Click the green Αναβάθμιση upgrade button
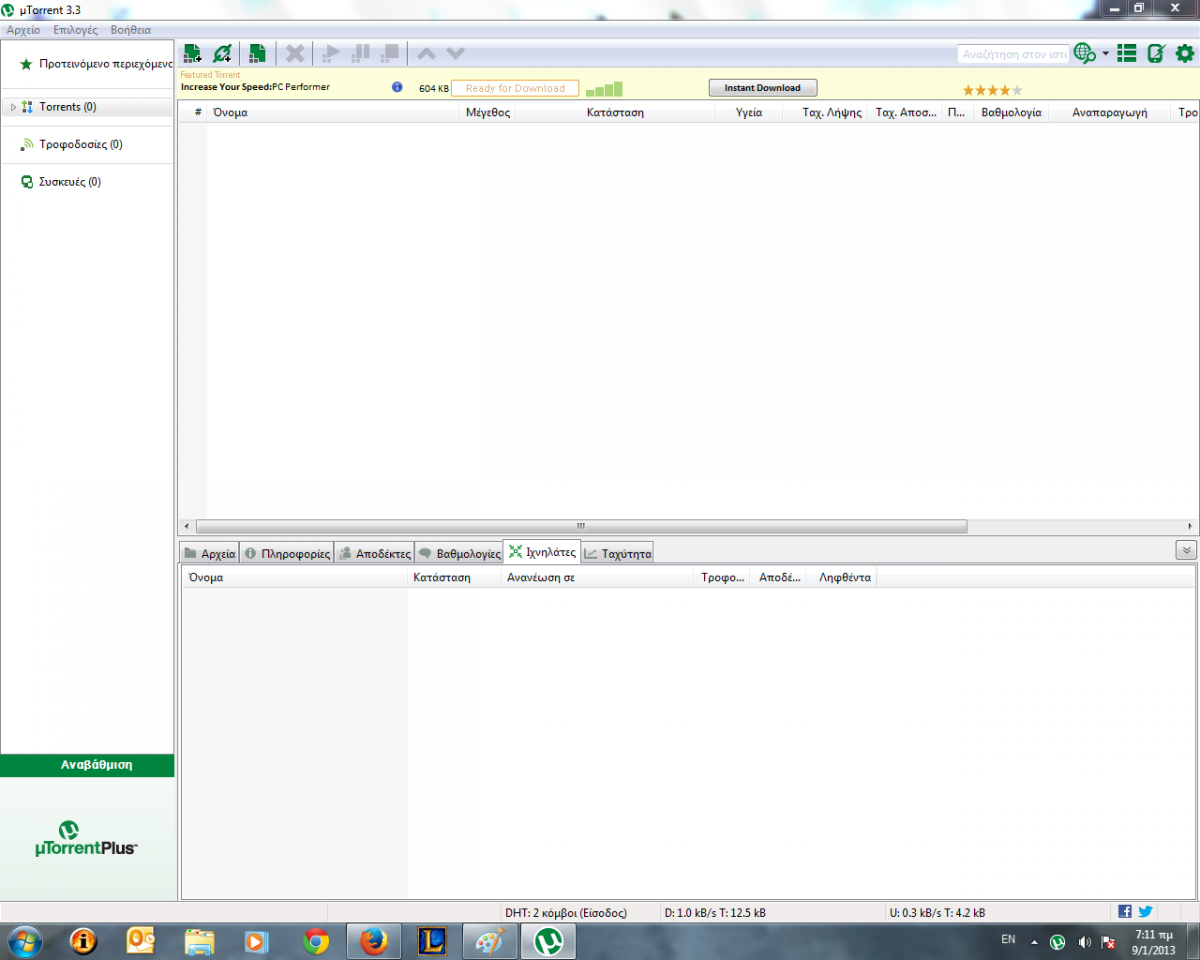The width and height of the screenshot is (1200, 960). [x=87, y=765]
